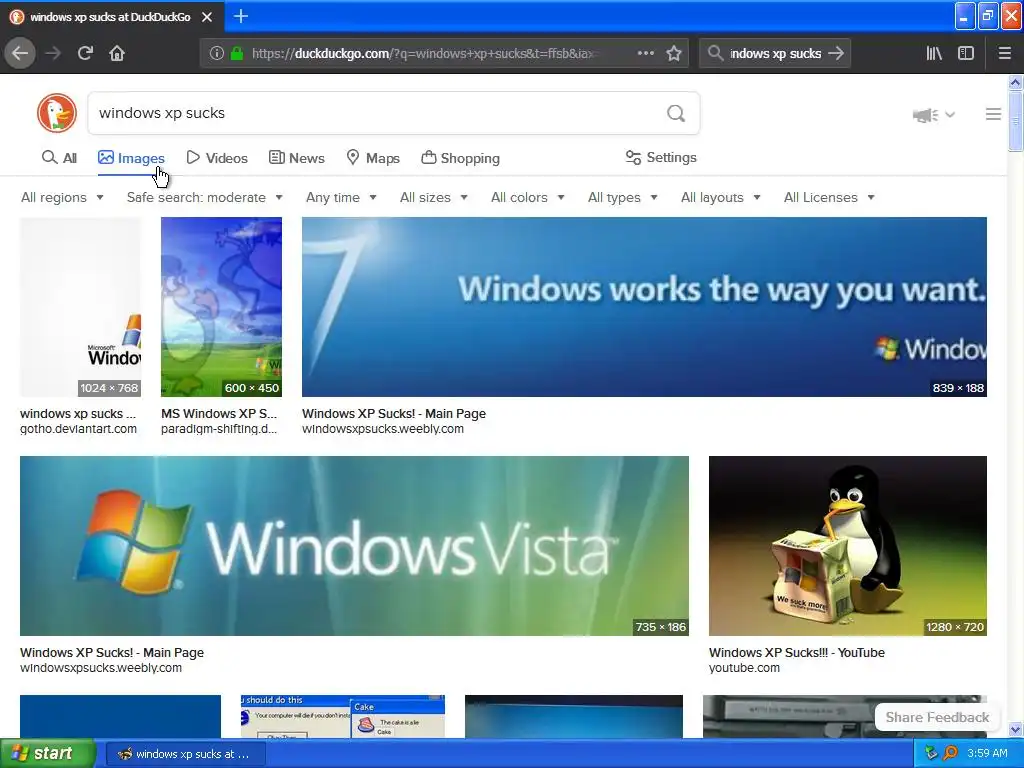1024x768 pixels.
Task: Click the network tray icon
Action: (x=931, y=753)
